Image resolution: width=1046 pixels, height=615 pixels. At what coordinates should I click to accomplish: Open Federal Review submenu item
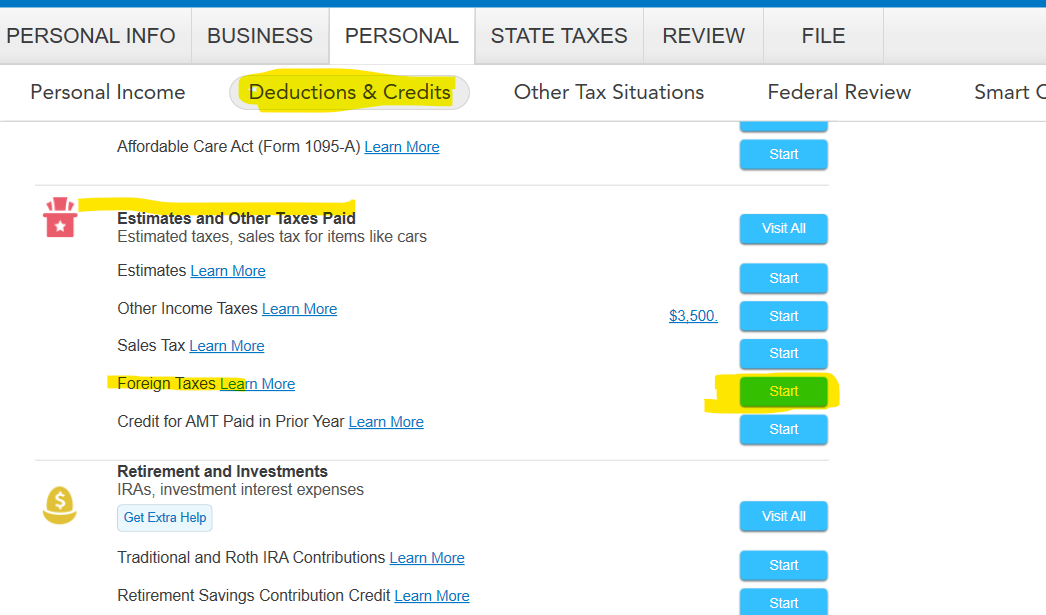click(839, 92)
